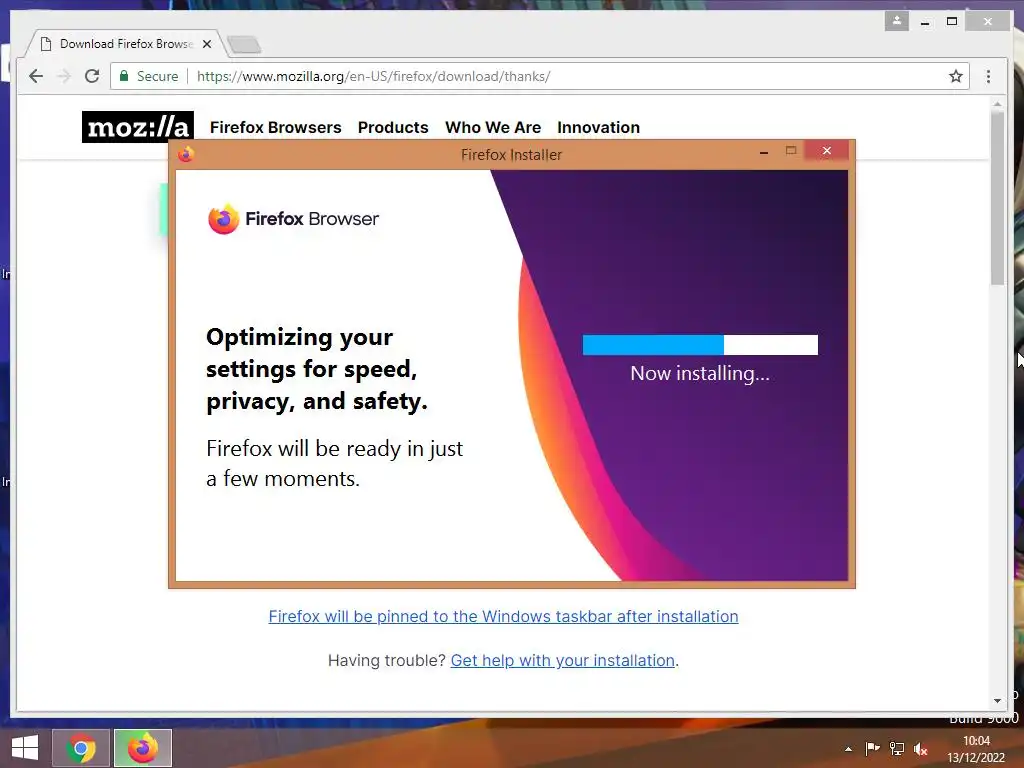Screen dimensions: 1024x768
Task: Open the Products menu
Action: tap(393, 127)
